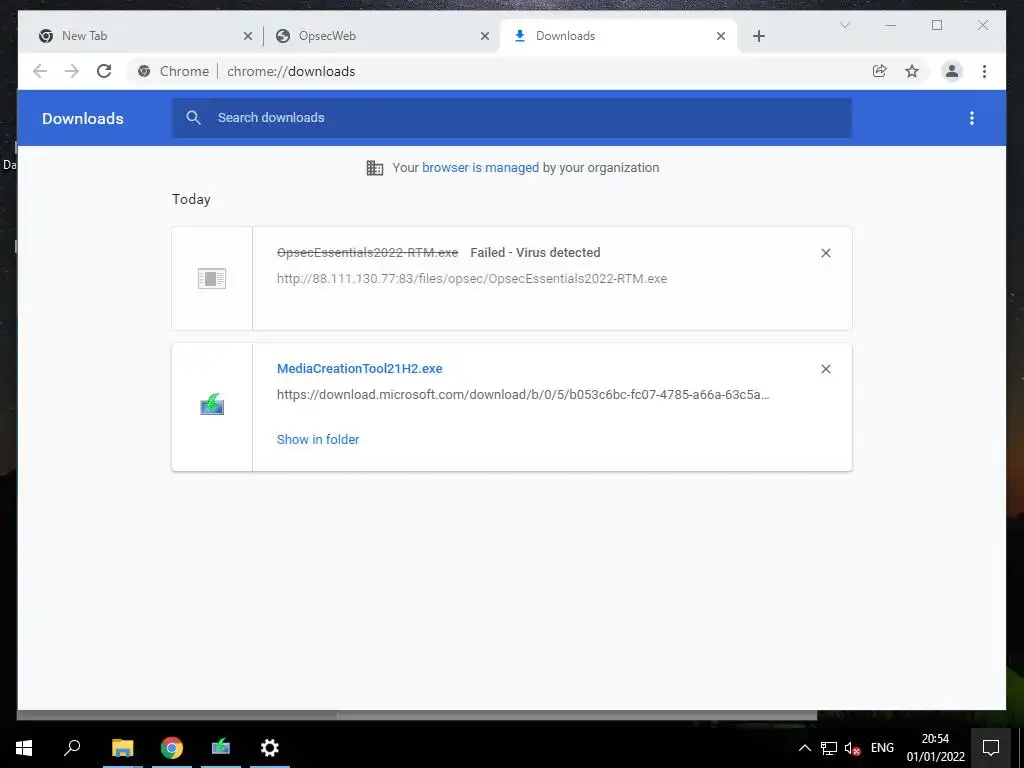Bookmark this tab with the star icon
The image size is (1024, 768).
pyautogui.click(x=912, y=71)
